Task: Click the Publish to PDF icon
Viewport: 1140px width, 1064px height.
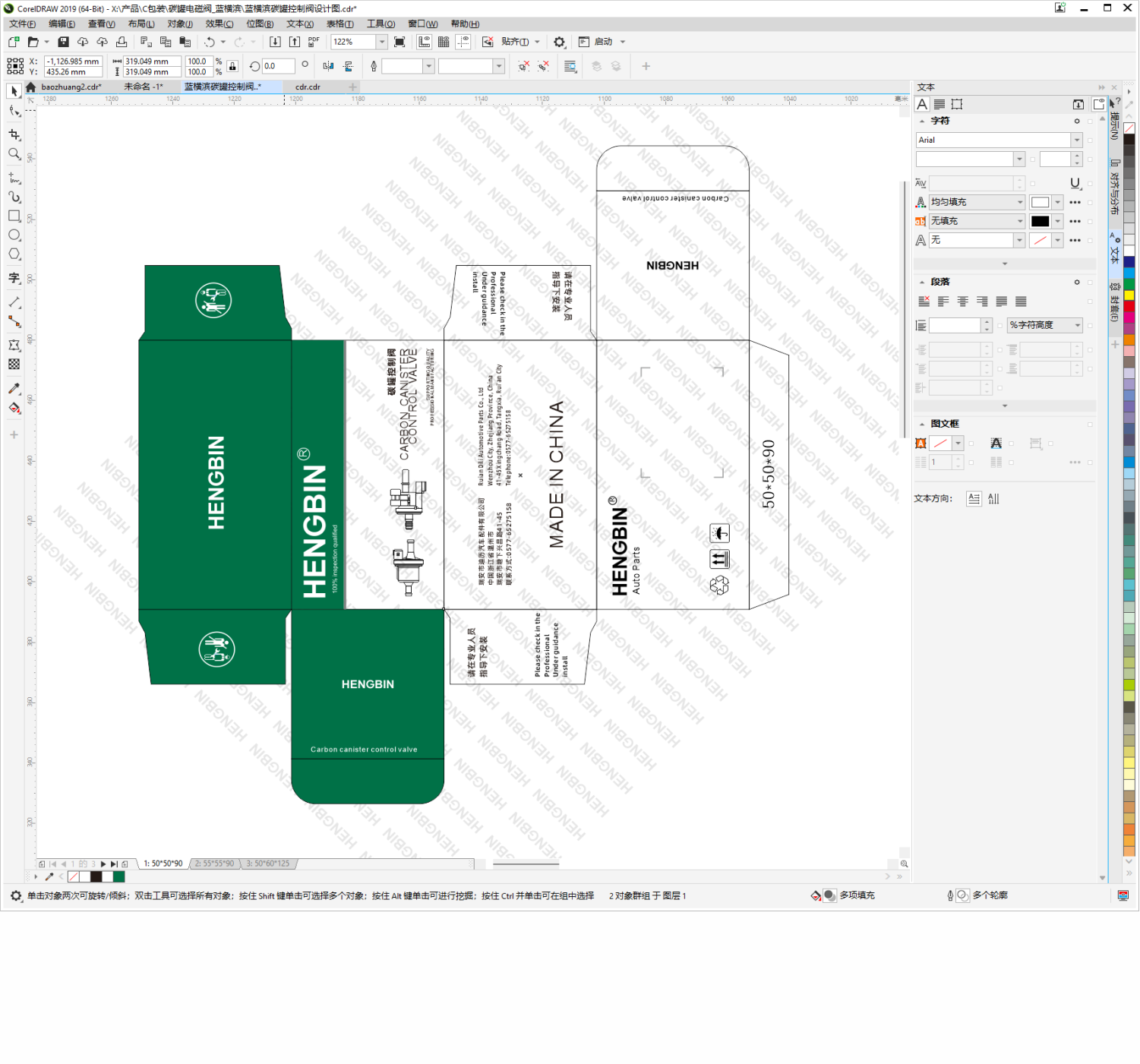Action: point(314,42)
